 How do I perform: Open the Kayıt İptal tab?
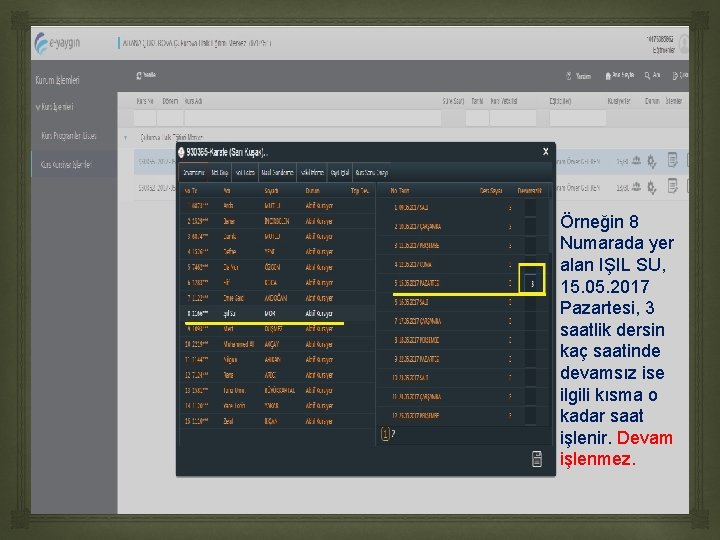tap(340, 173)
